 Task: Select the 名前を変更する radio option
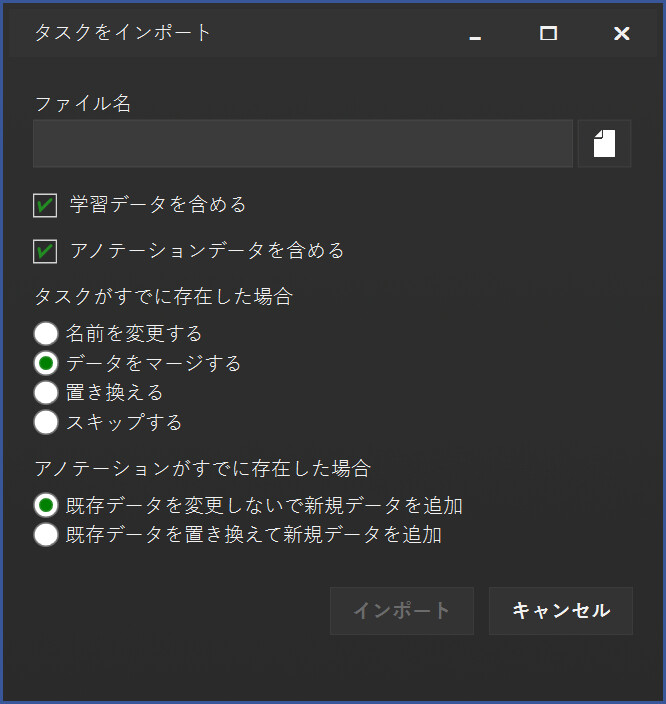[x=46, y=334]
